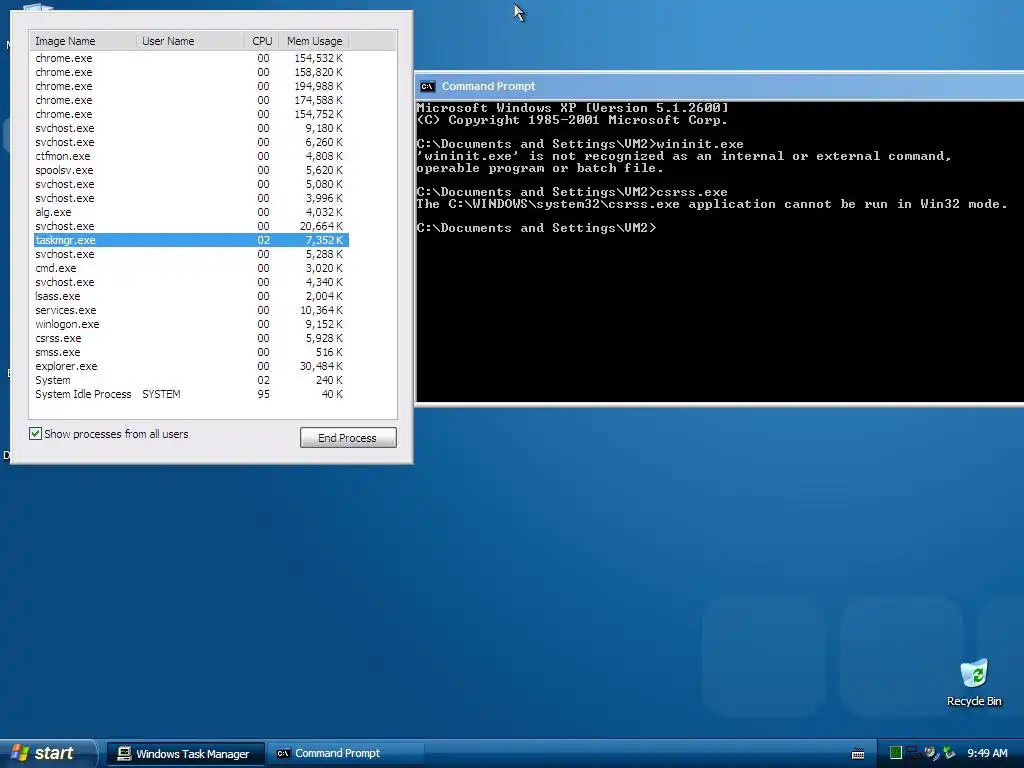The image size is (1024, 768).
Task: Select the svchost.exe process using 9,180 K
Action: click(191, 129)
